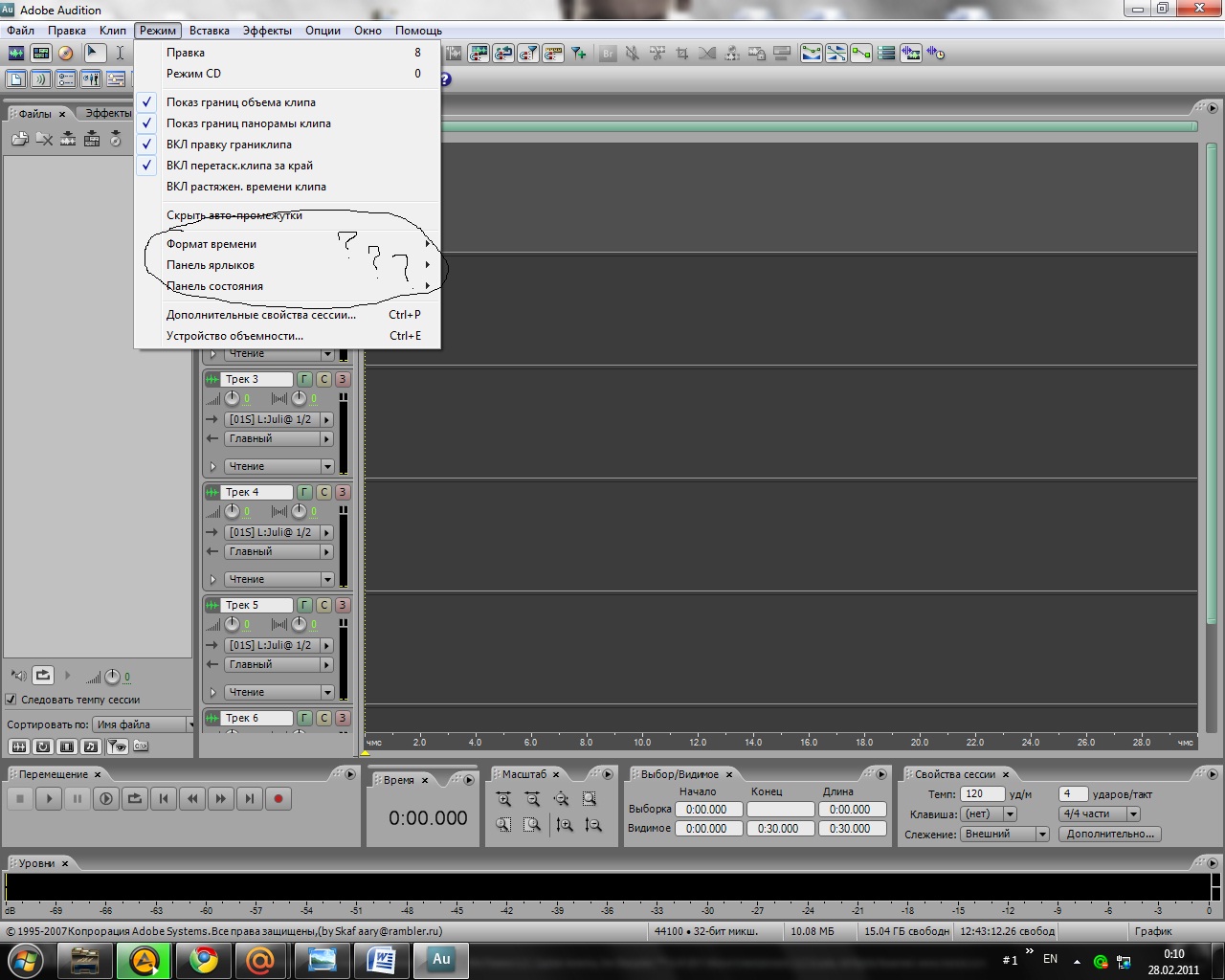Click the Rewind transport button
1225x980 pixels.
click(x=192, y=799)
